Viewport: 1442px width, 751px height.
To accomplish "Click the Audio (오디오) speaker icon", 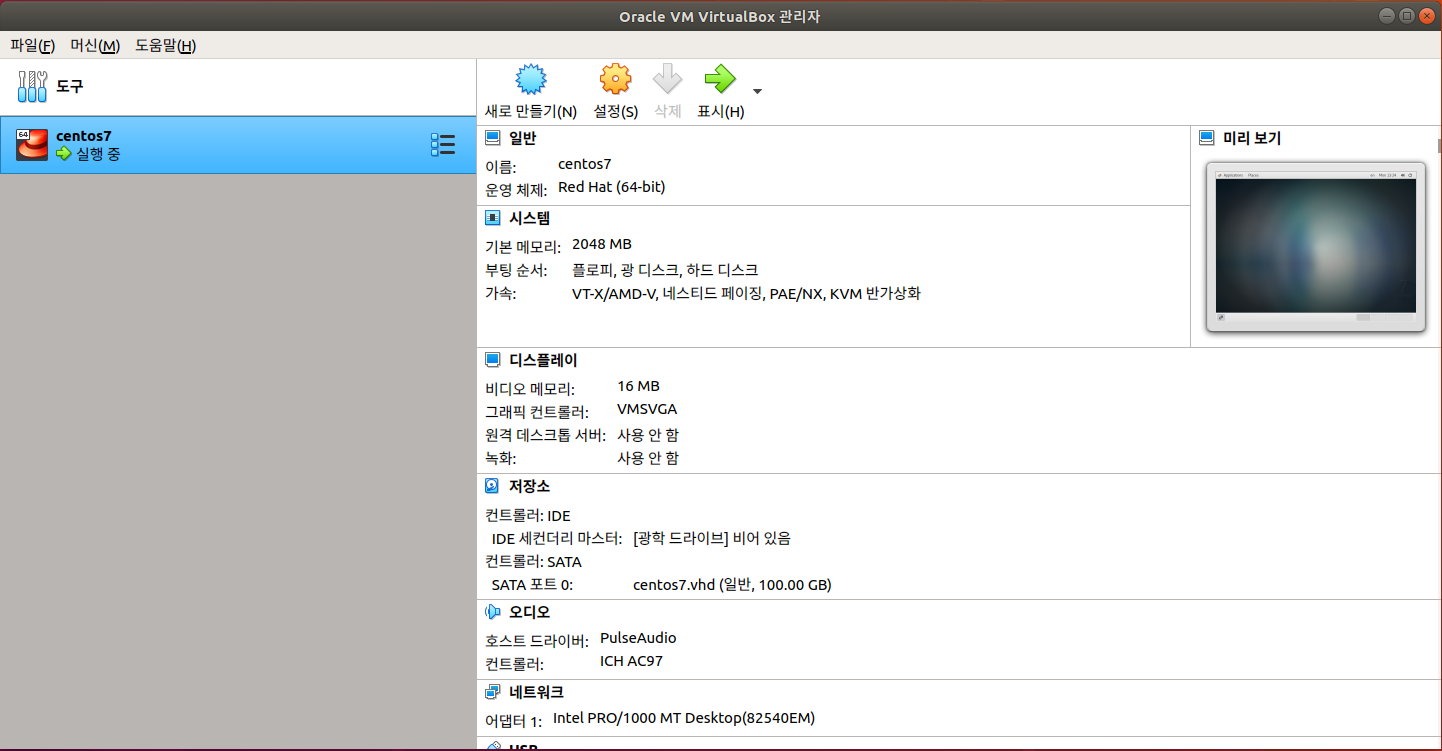I will 492,612.
